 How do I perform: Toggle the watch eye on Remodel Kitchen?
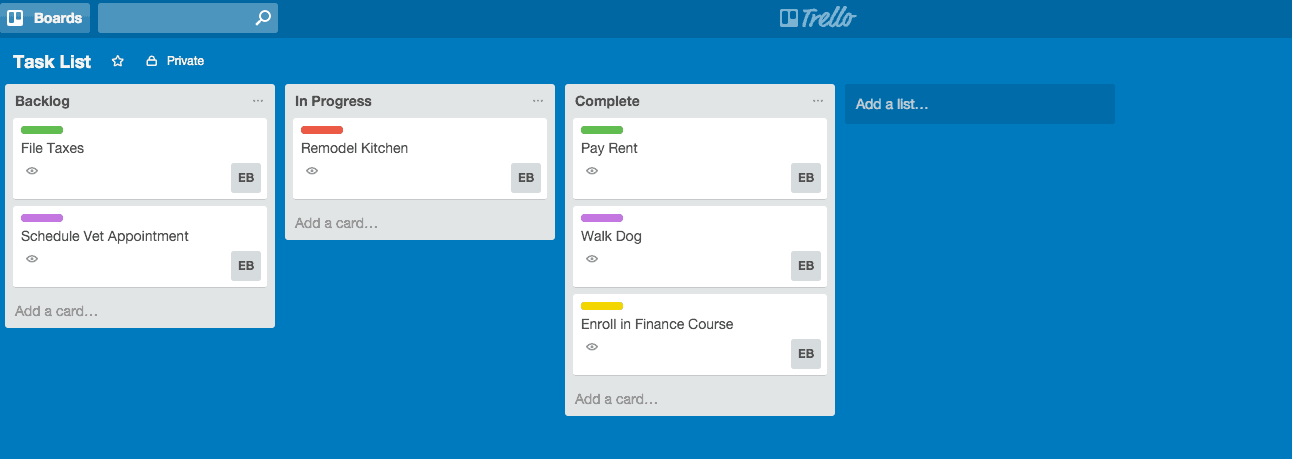[312, 171]
